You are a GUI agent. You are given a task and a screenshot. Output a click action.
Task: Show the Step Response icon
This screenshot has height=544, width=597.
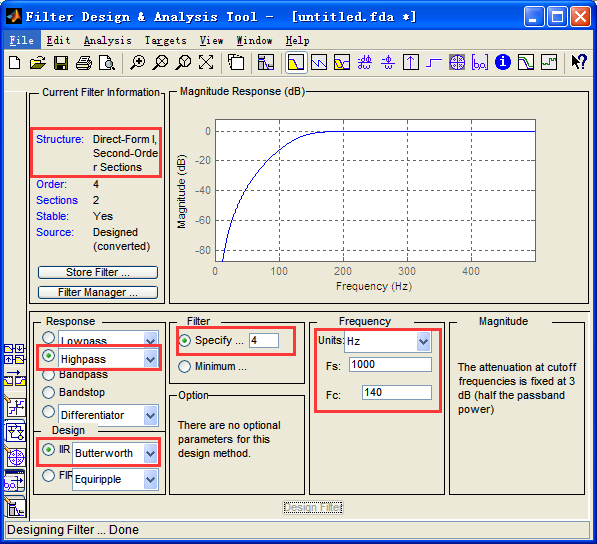click(x=434, y=62)
